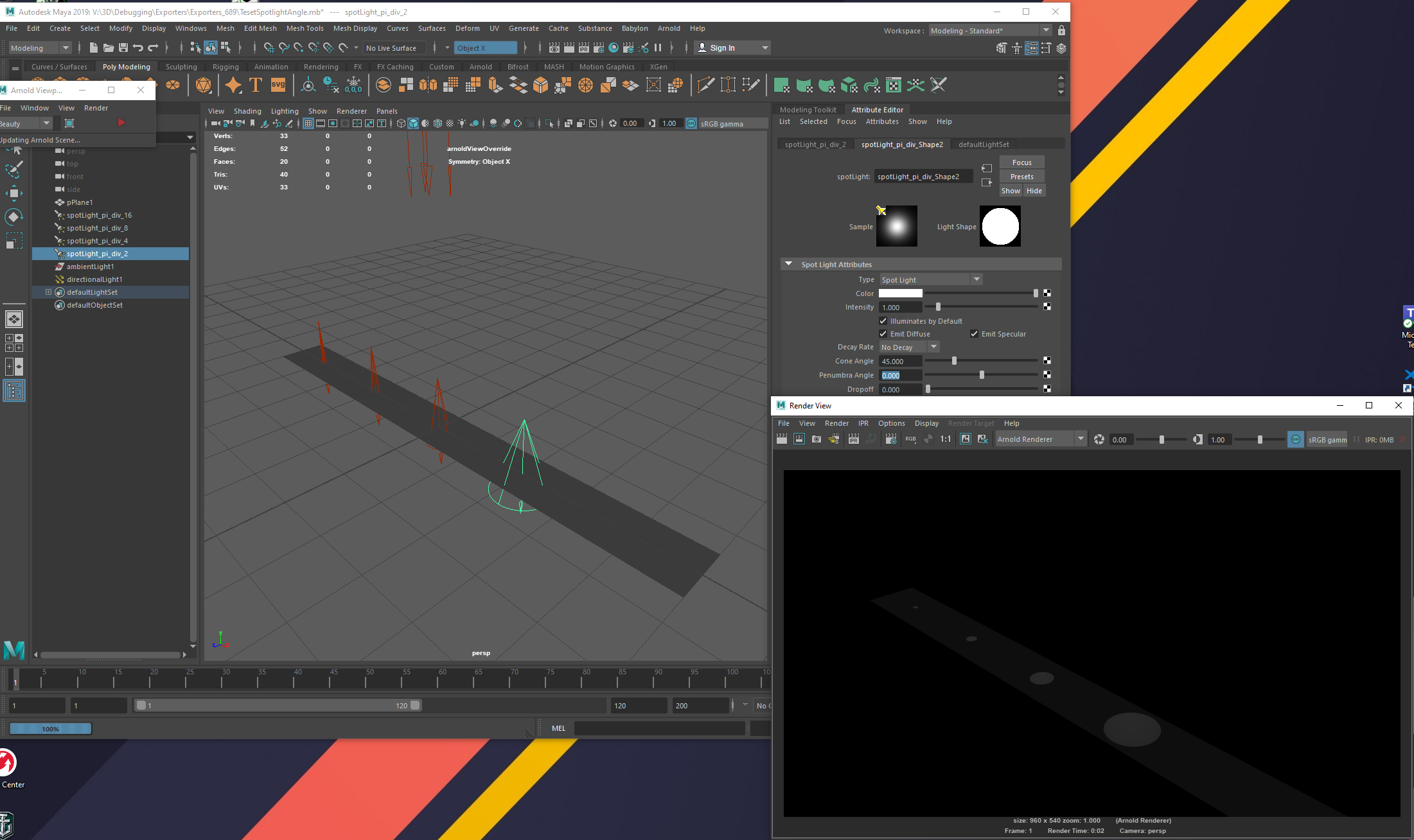Open the Arnold menu in the main menu bar
This screenshot has width=1414, height=840.
point(669,28)
